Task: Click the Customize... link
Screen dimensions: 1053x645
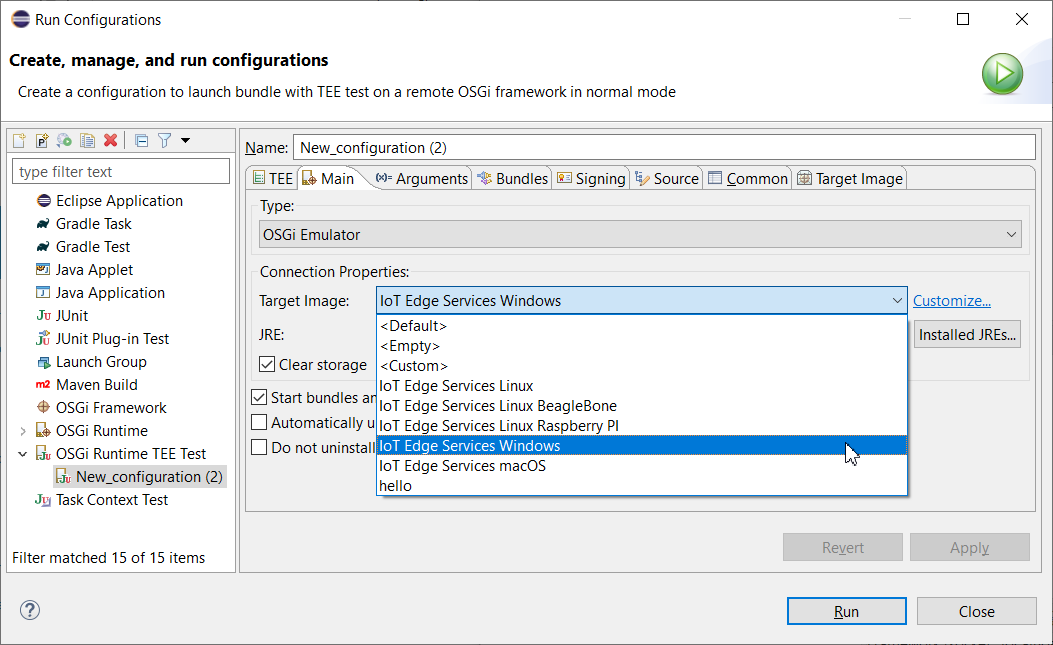Action: click(x=951, y=301)
